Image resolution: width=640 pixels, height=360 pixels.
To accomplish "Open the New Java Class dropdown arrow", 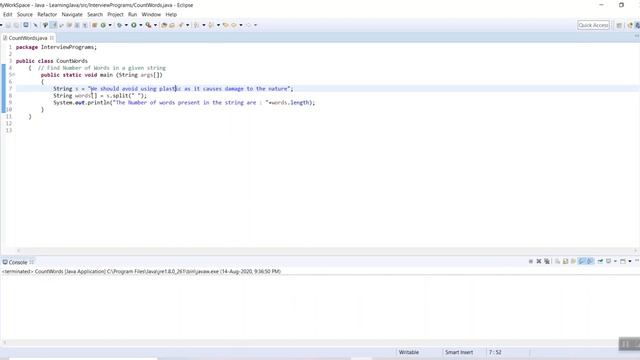I will [x=110, y=25].
